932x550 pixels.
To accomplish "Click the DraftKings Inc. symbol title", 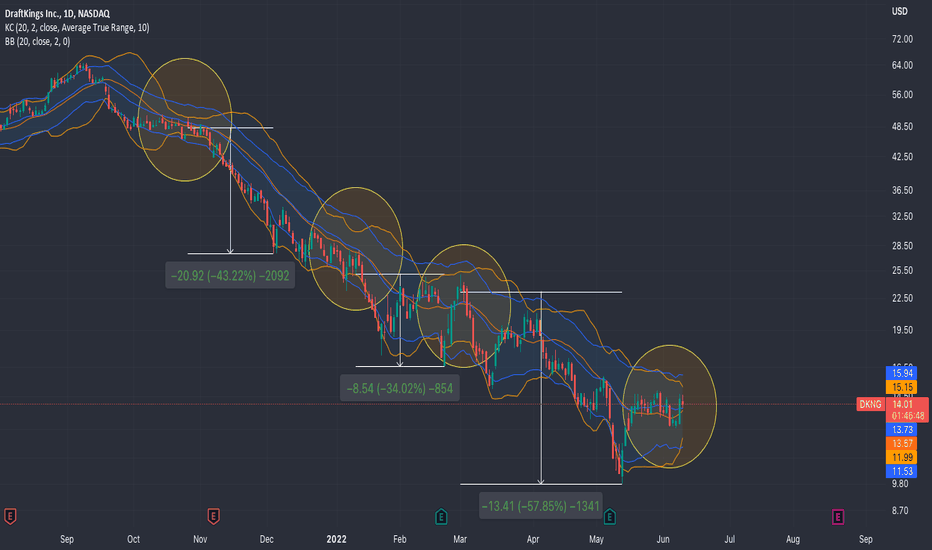I will pos(57,13).
